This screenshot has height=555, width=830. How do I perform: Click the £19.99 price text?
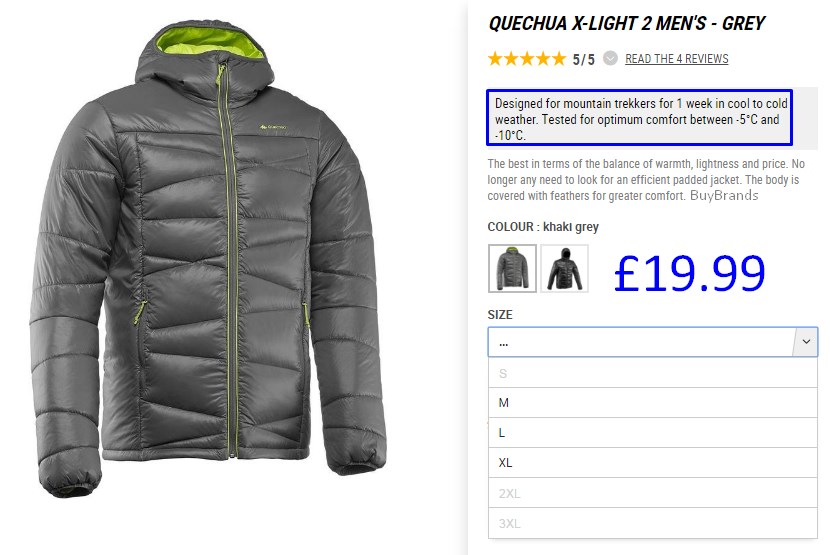coord(689,273)
